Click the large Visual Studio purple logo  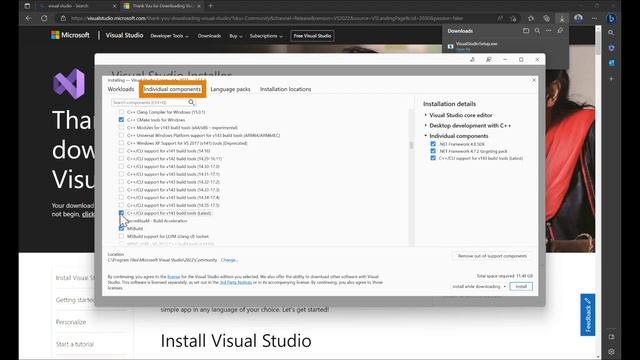(69, 84)
